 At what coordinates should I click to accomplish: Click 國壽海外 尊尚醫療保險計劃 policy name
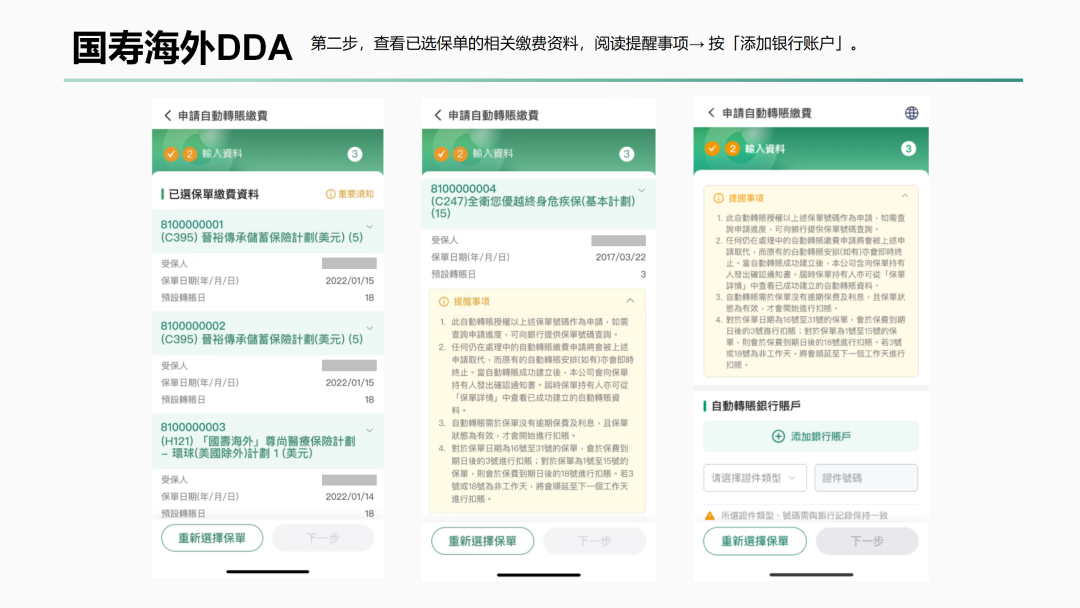(258, 447)
